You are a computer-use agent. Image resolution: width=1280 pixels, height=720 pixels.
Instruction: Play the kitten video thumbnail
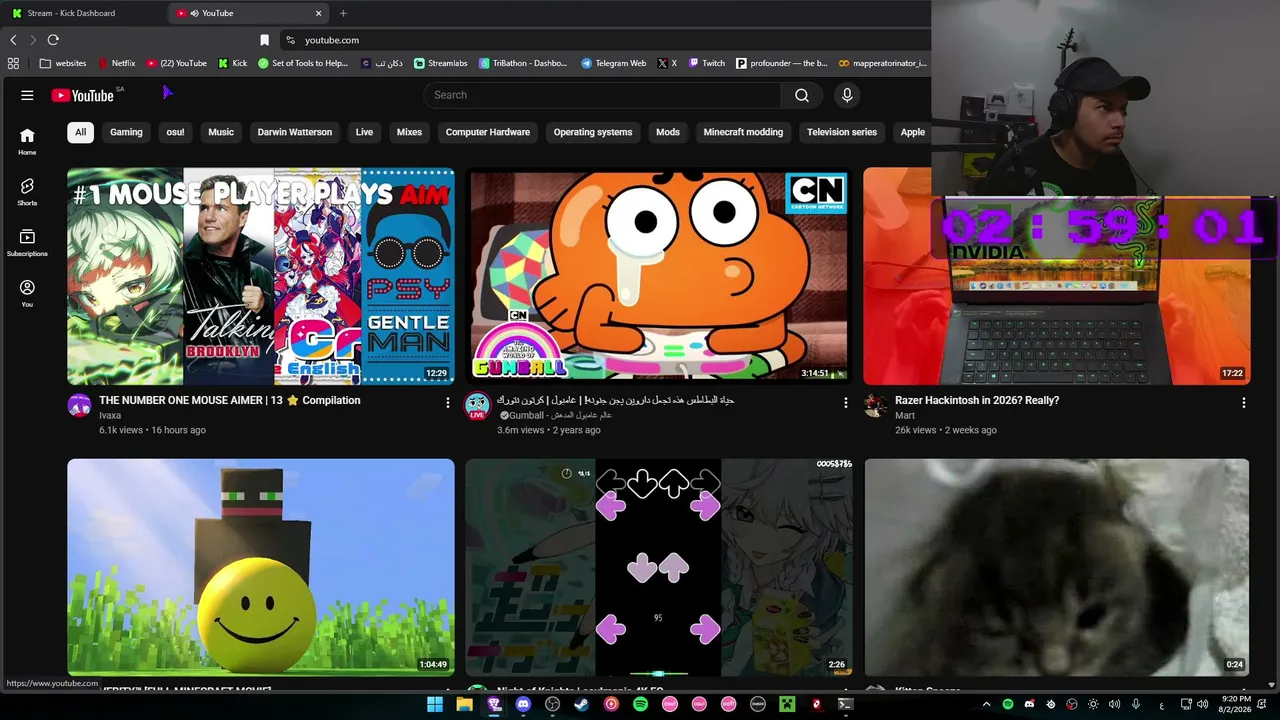(x=1057, y=568)
